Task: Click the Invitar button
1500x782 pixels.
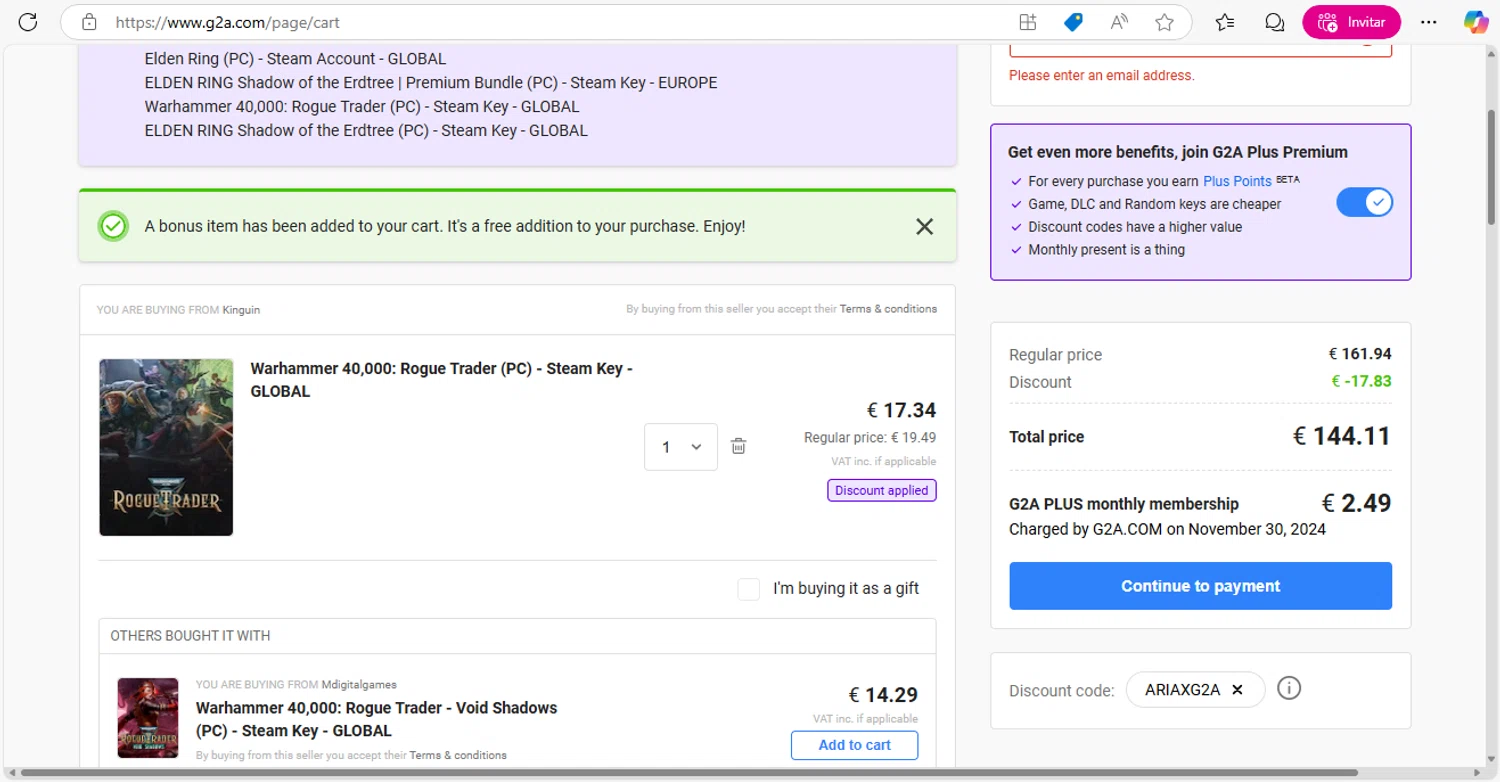Action: pyautogui.click(x=1351, y=22)
